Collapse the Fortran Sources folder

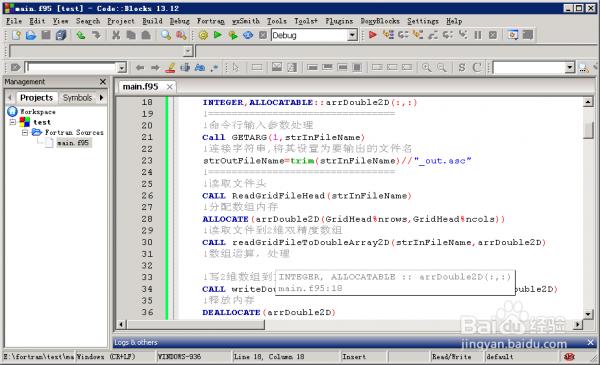(25, 132)
